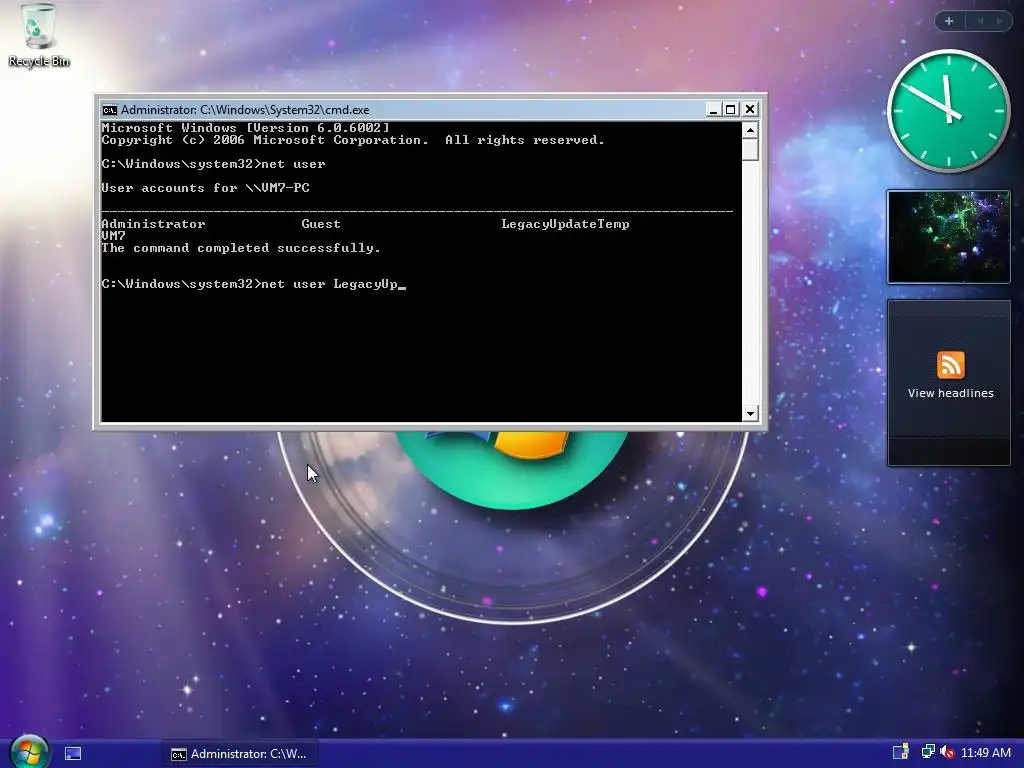This screenshot has width=1024, height=768.
Task: Click 'The command completed successfully.' line
Action: 241,248
